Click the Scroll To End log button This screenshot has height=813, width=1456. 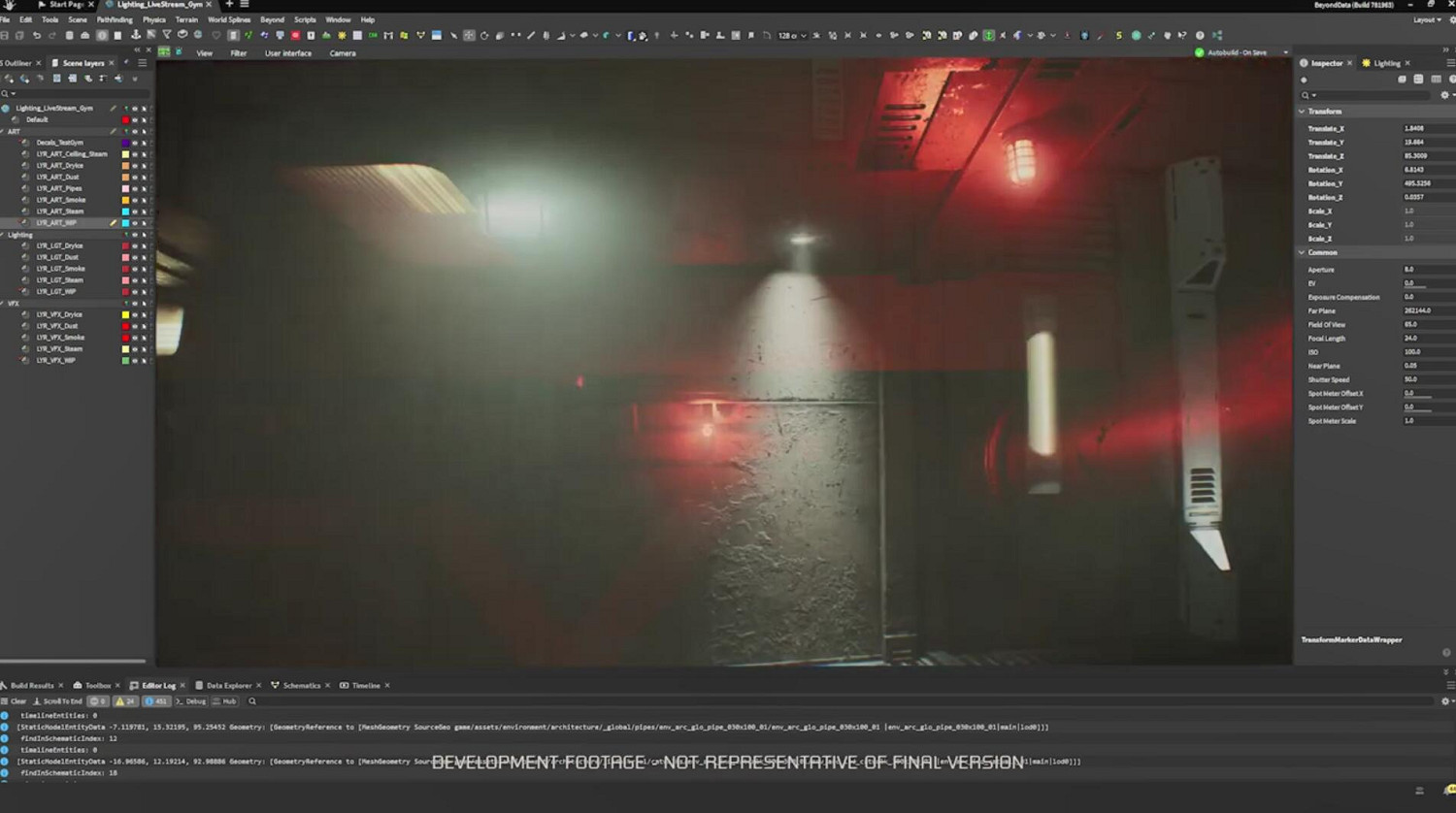click(58, 701)
